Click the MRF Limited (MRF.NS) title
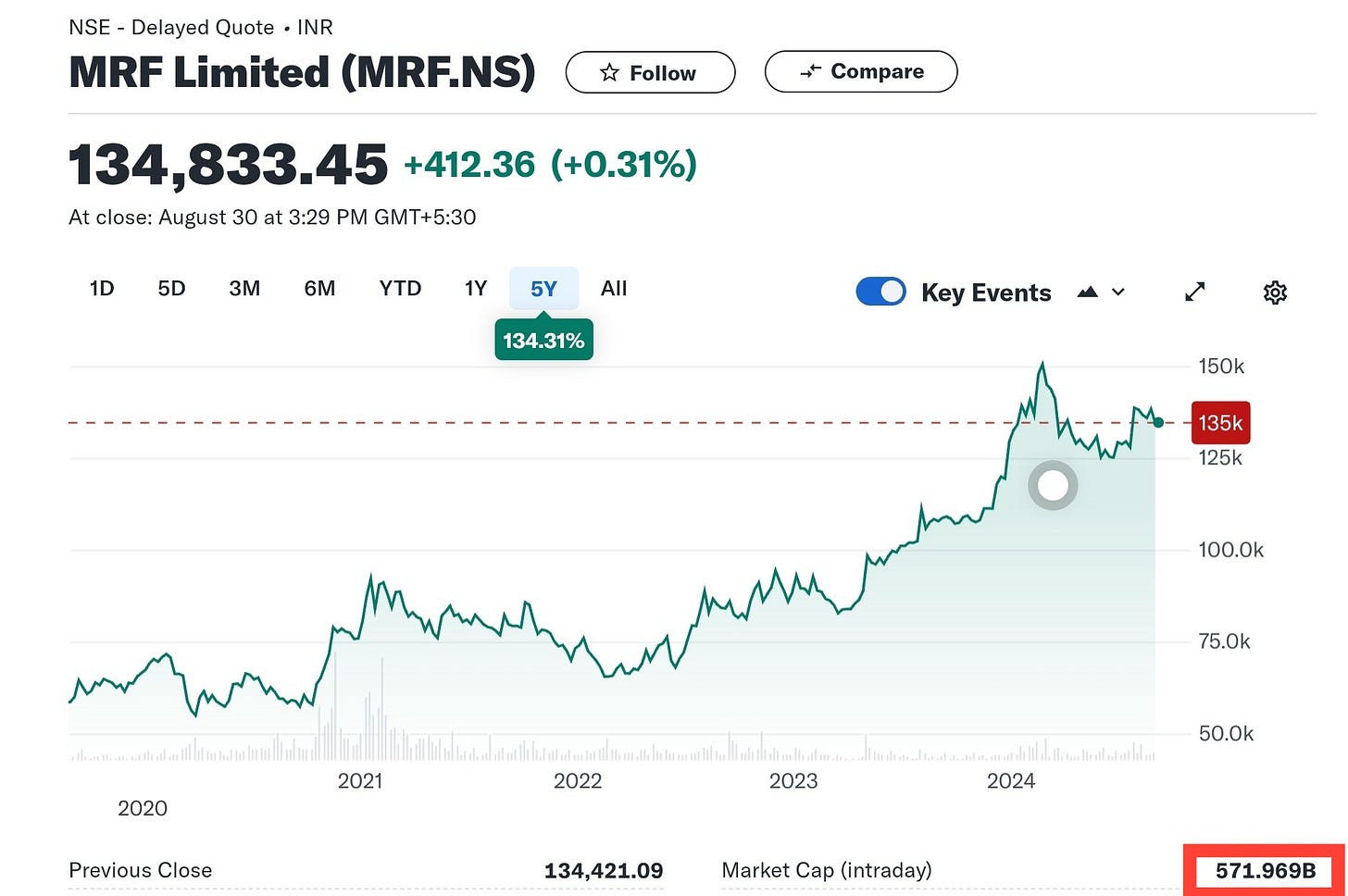1348x896 pixels. [302, 72]
